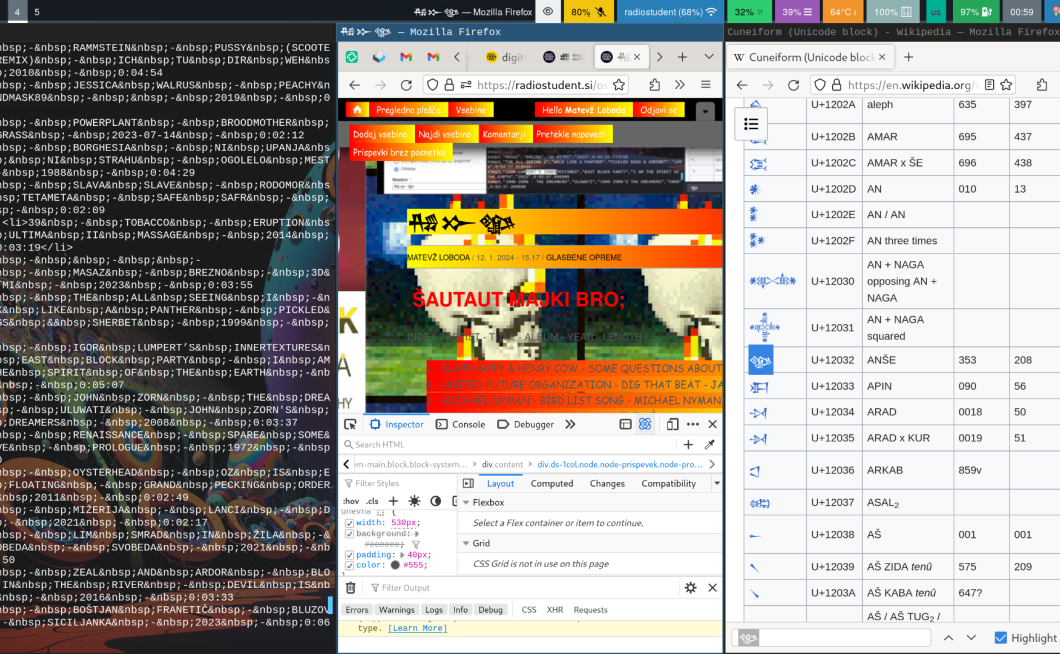Toggle reader view in Wikipedia address bar
The height and width of the screenshot is (654, 1060).
point(989,85)
